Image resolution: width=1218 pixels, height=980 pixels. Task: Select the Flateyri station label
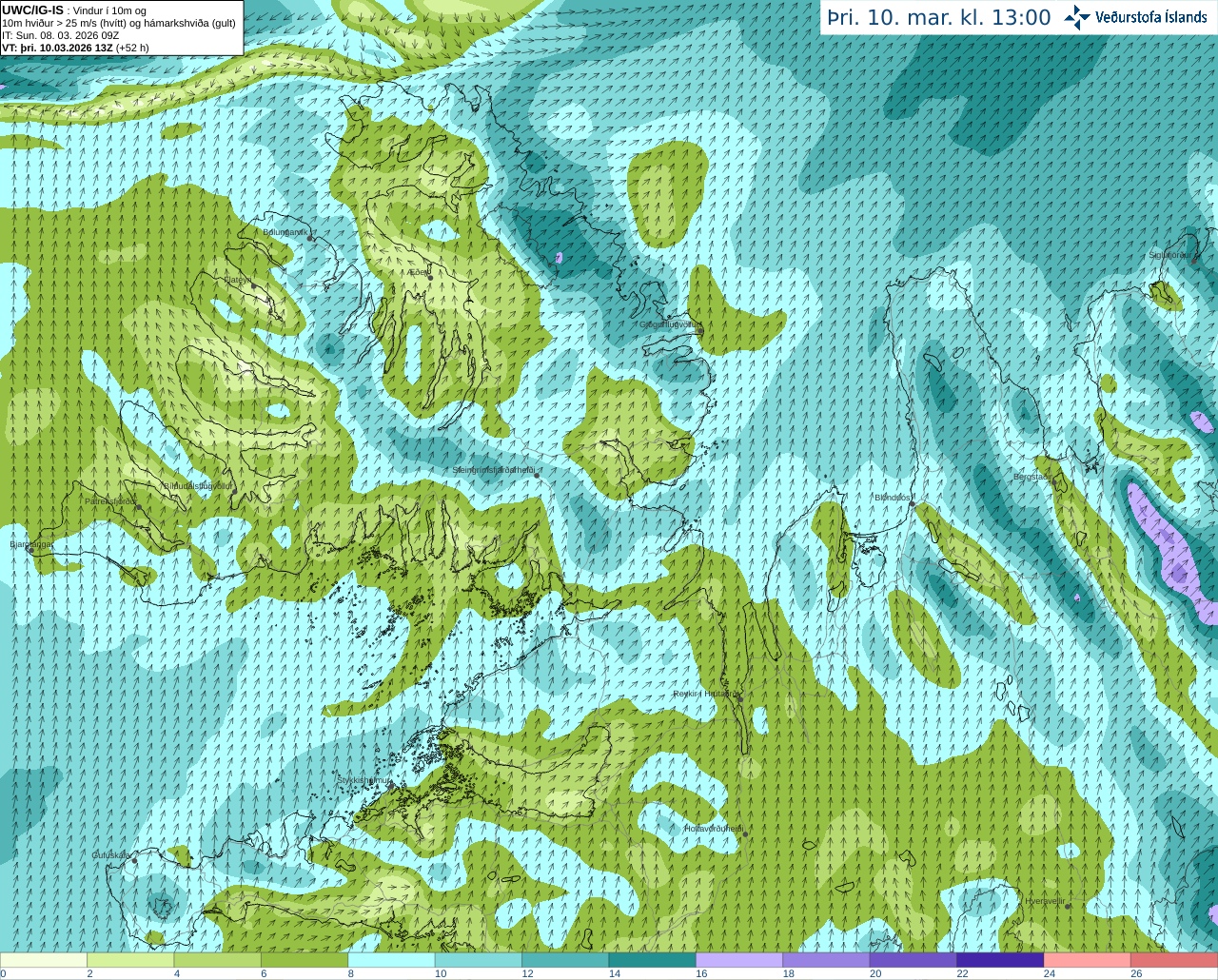(238, 280)
